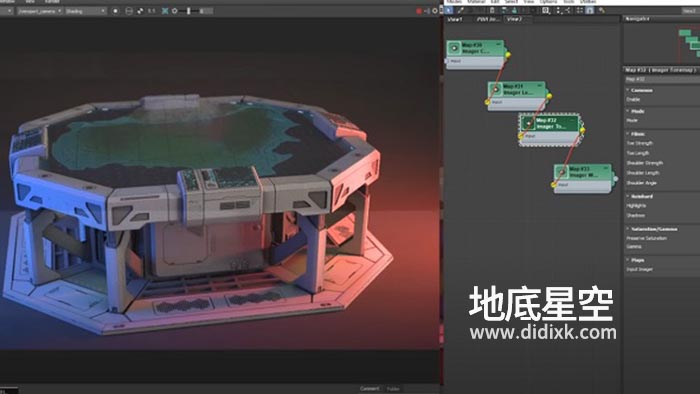Click the region render icon in viewport toolbar
The image size is (700, 394).
point(140,11)
